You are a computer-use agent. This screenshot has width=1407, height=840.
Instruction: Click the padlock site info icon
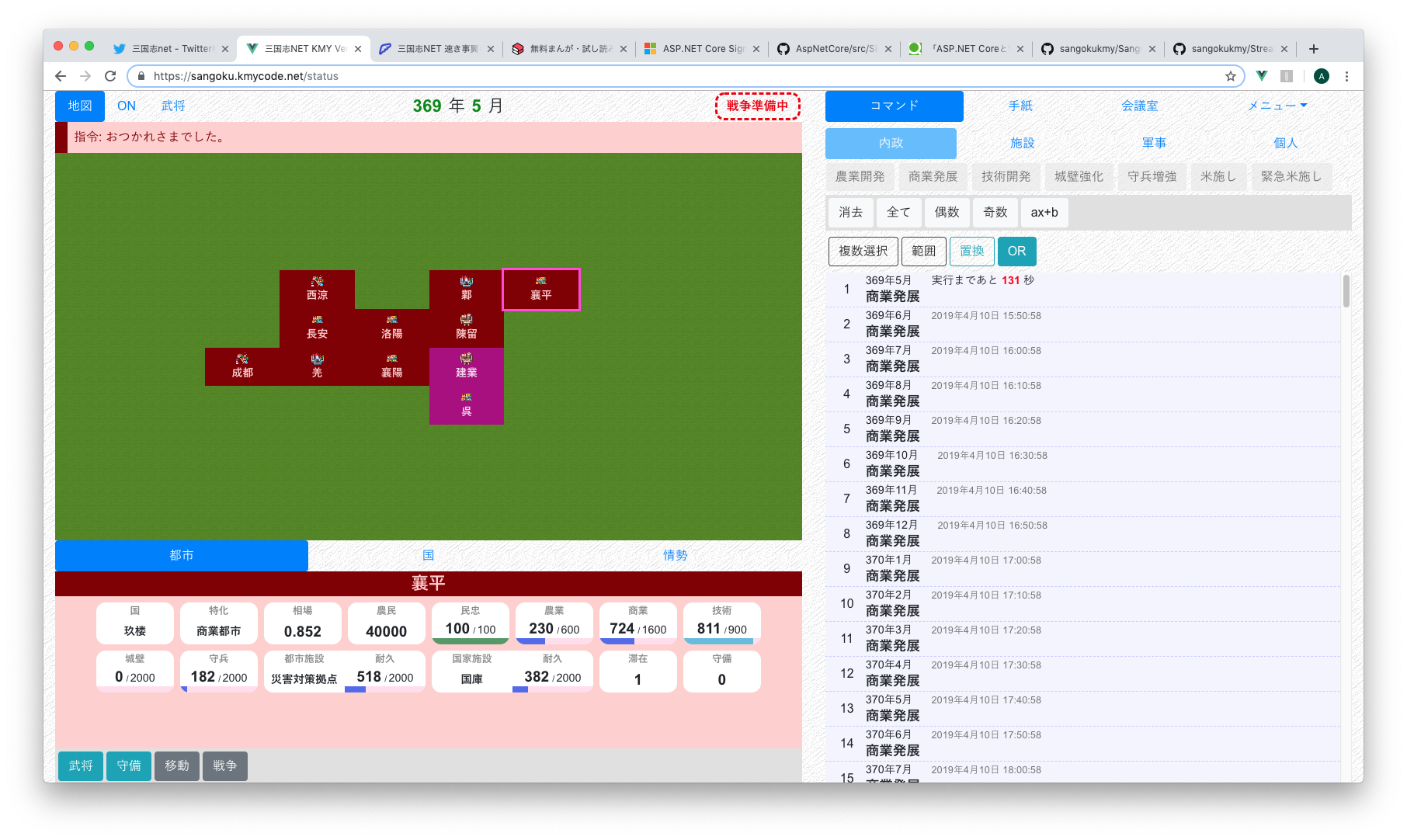point(141,76)
